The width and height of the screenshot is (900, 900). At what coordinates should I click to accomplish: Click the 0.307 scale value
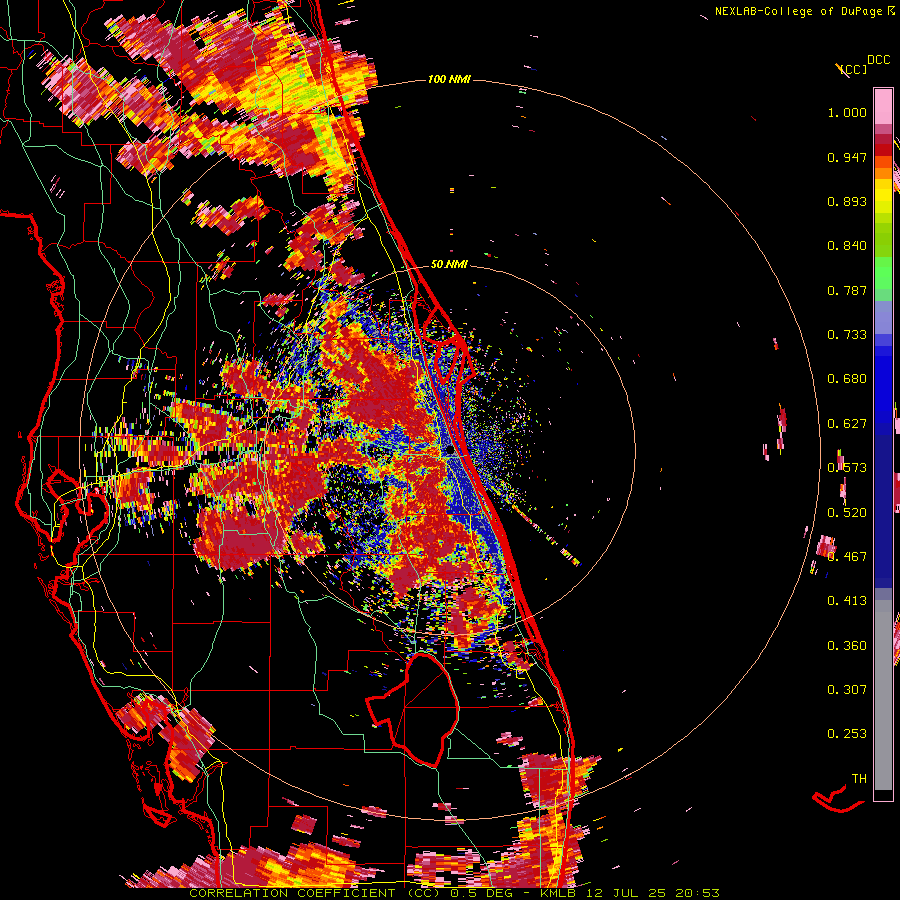tap(847, 690)
